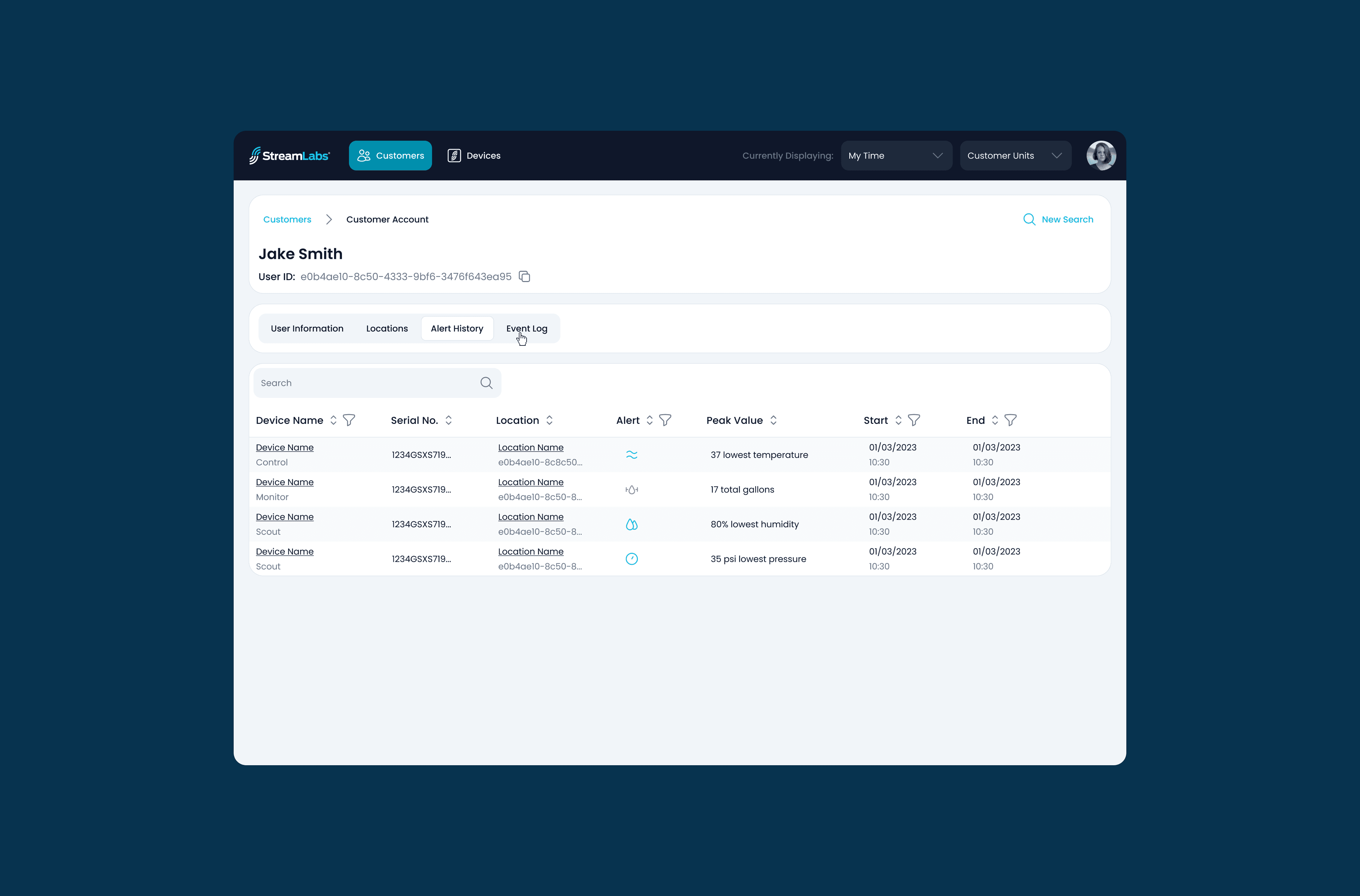
Task: Sort by Serial No. column
Action: point(448,420)
